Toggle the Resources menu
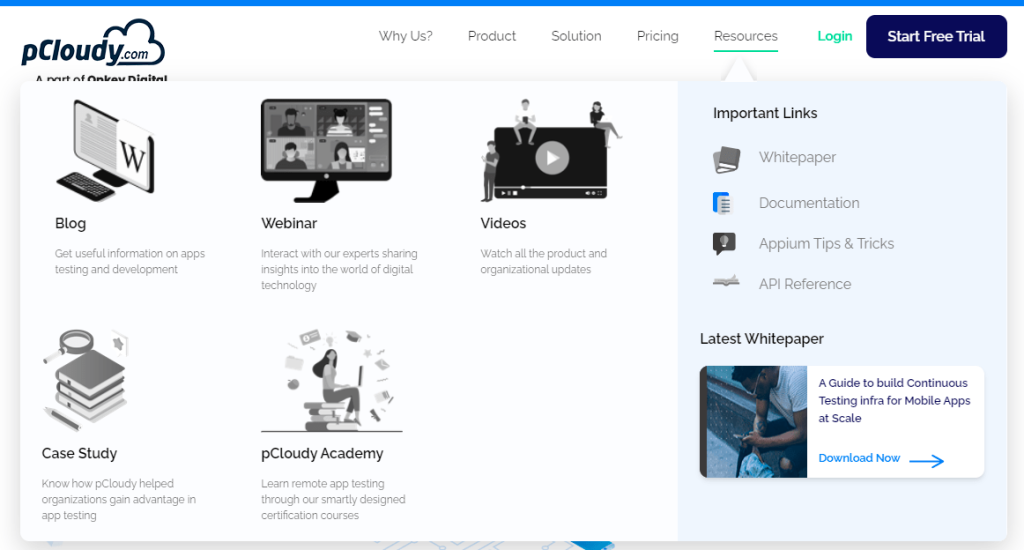Screen dimensions: 1024x550 coord(746,36)
